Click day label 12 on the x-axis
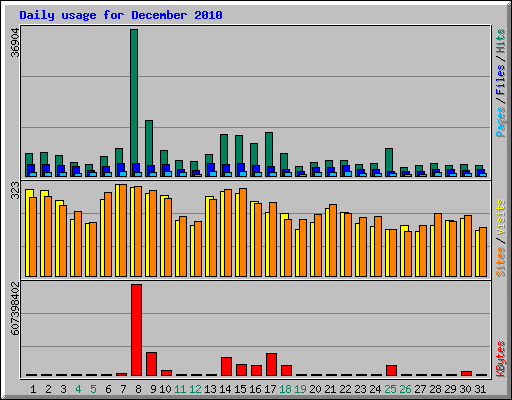 [195, 389]
